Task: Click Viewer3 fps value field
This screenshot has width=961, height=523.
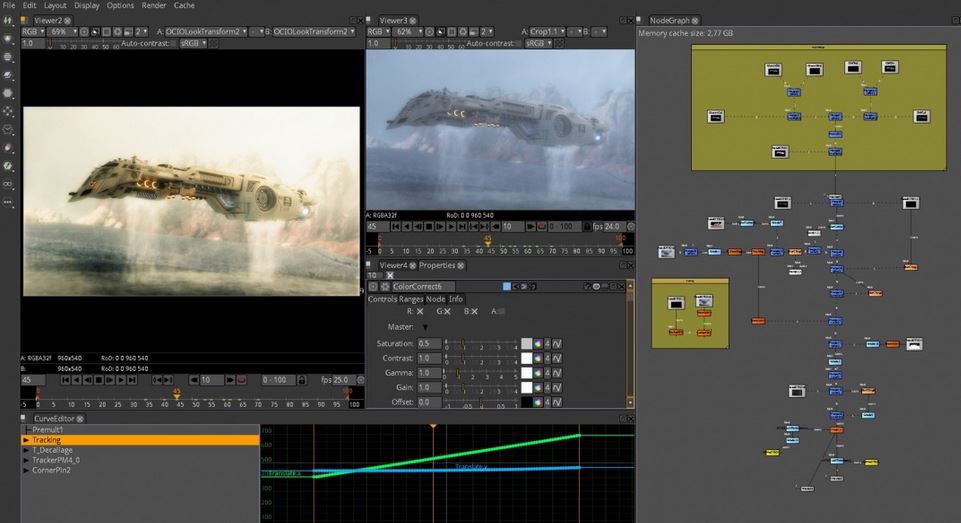Action: click(x=614, y=226)
